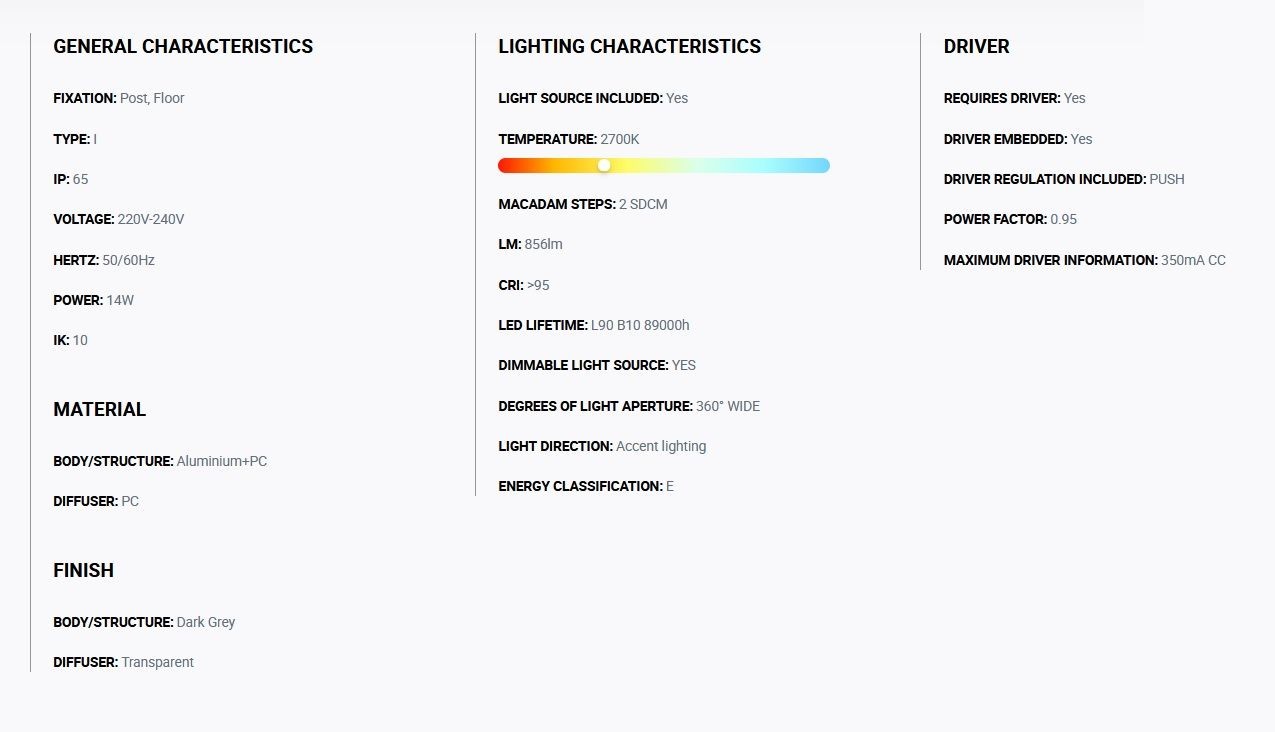Image resolution: width=1275 pixels, height=732 pixels.
Task: Click the IP rating value '65'
Action: pos(81,179)
